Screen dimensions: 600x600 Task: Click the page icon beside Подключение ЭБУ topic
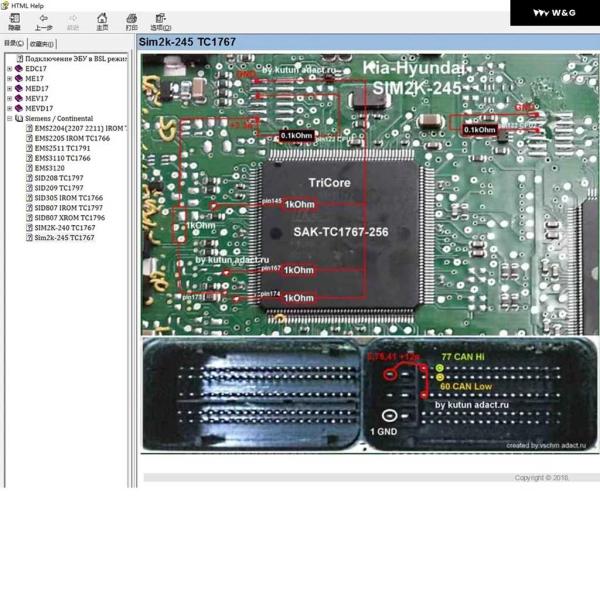[20, 59]
